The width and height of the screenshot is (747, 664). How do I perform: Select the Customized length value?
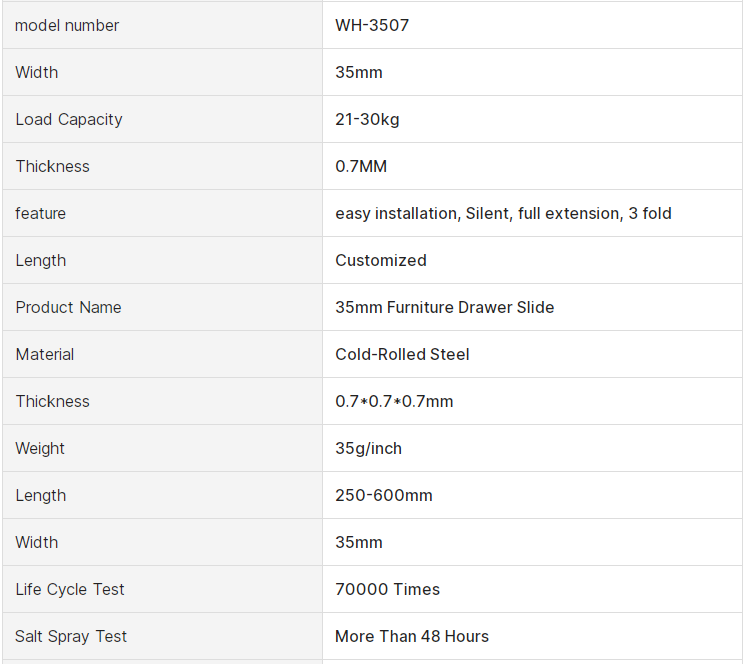(x=381, y=260)
